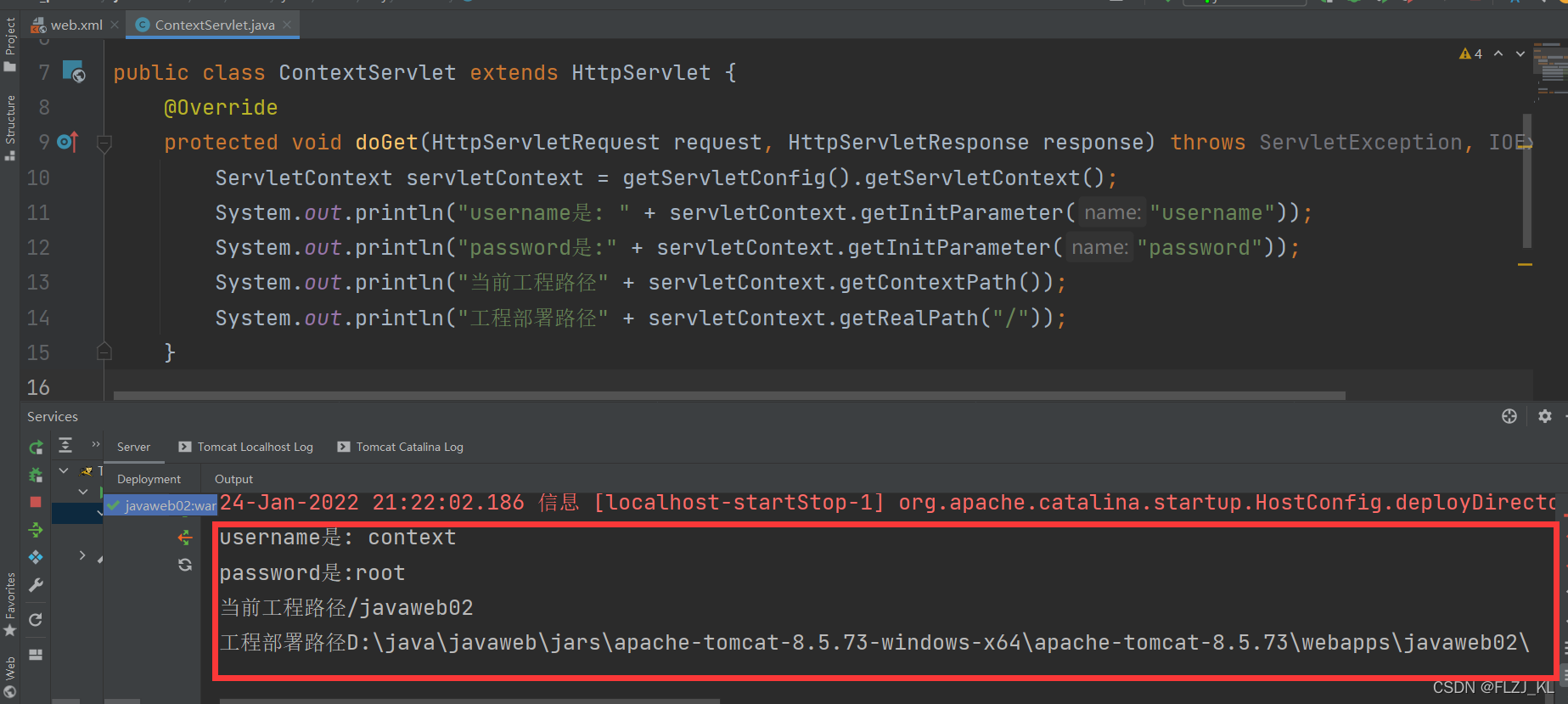Click console line 'username是: context'

337,538
